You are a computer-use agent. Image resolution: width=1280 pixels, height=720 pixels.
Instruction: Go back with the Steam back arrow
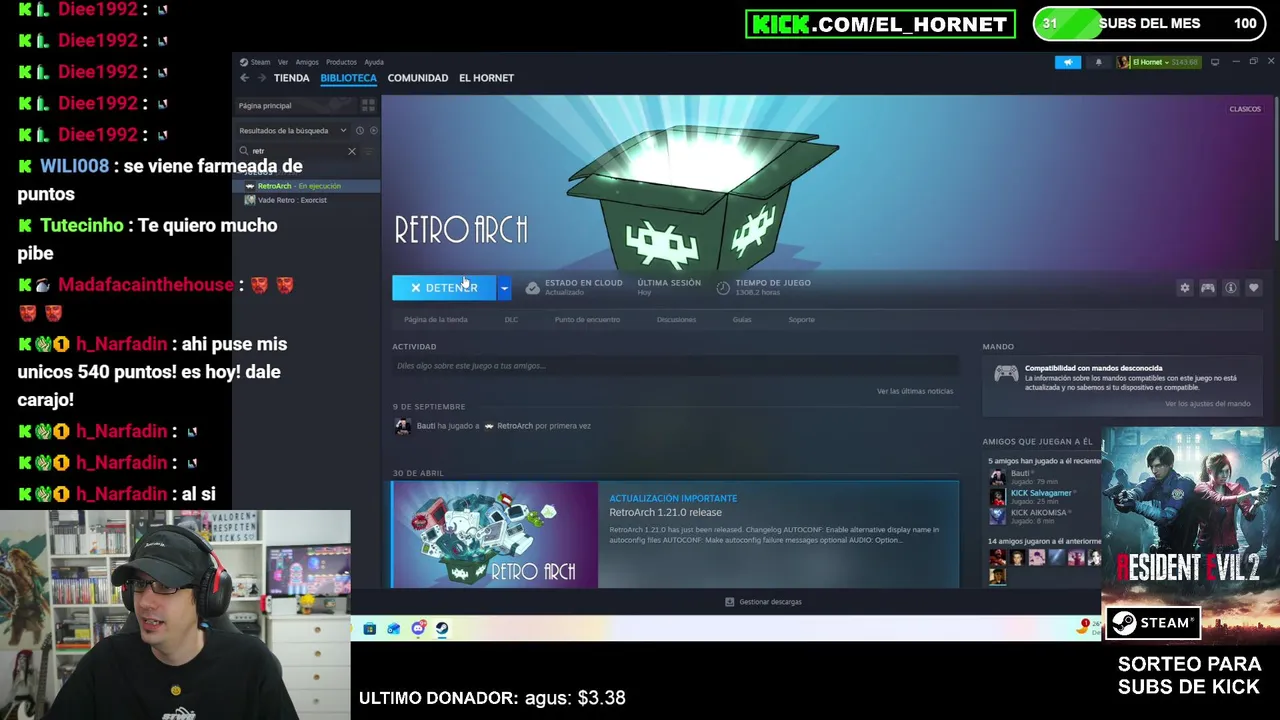tap(244, 78)
